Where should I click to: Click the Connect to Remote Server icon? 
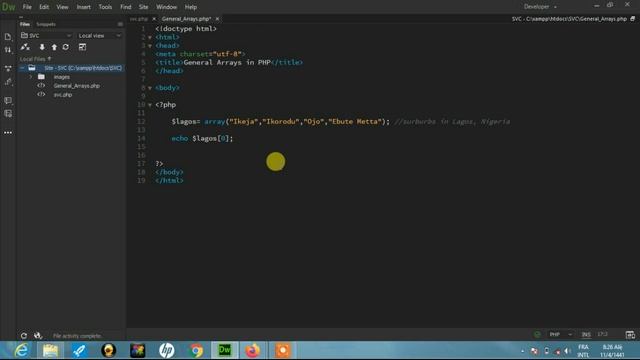tap(25, 47)
